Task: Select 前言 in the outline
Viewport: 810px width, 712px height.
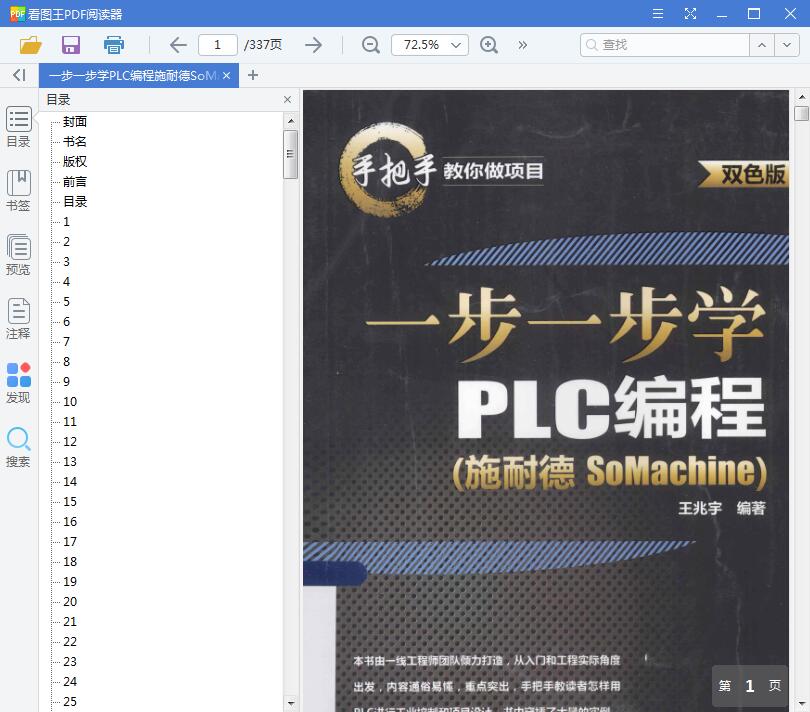Action: click(x=75, y=182)
